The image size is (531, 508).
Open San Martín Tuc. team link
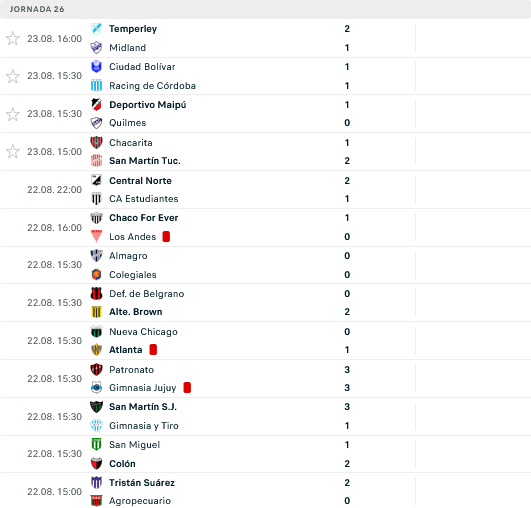click(145, 161)
